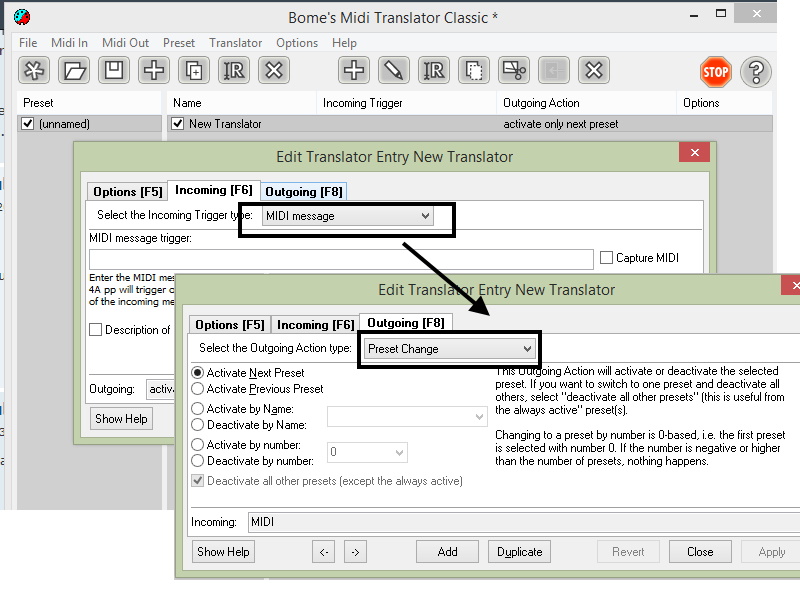Click the Add button
The image size is (800, 600).
click(x=447, y=552)
